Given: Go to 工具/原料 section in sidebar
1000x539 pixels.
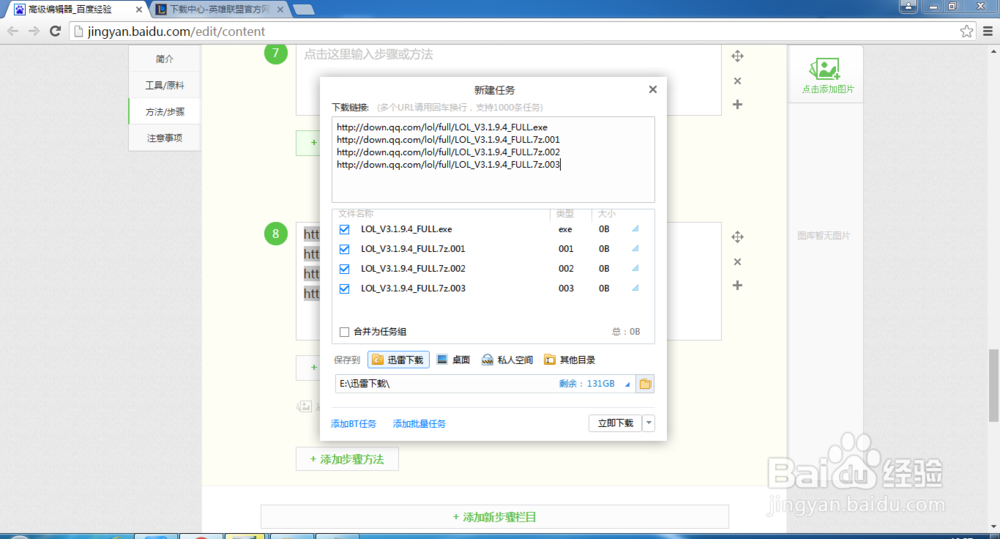Looking at the screenshot, I should (x=165, y=85).
